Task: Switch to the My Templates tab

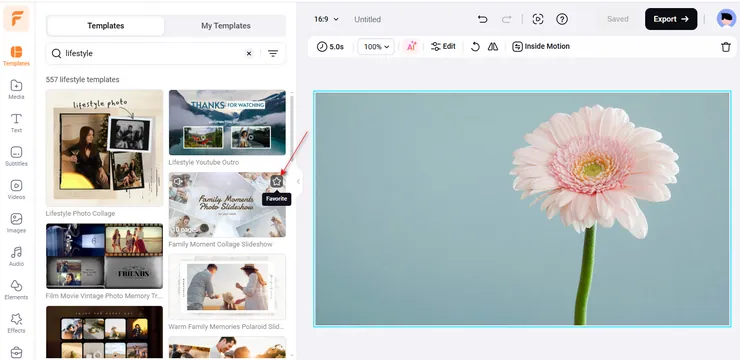Action: pos(226,26)
